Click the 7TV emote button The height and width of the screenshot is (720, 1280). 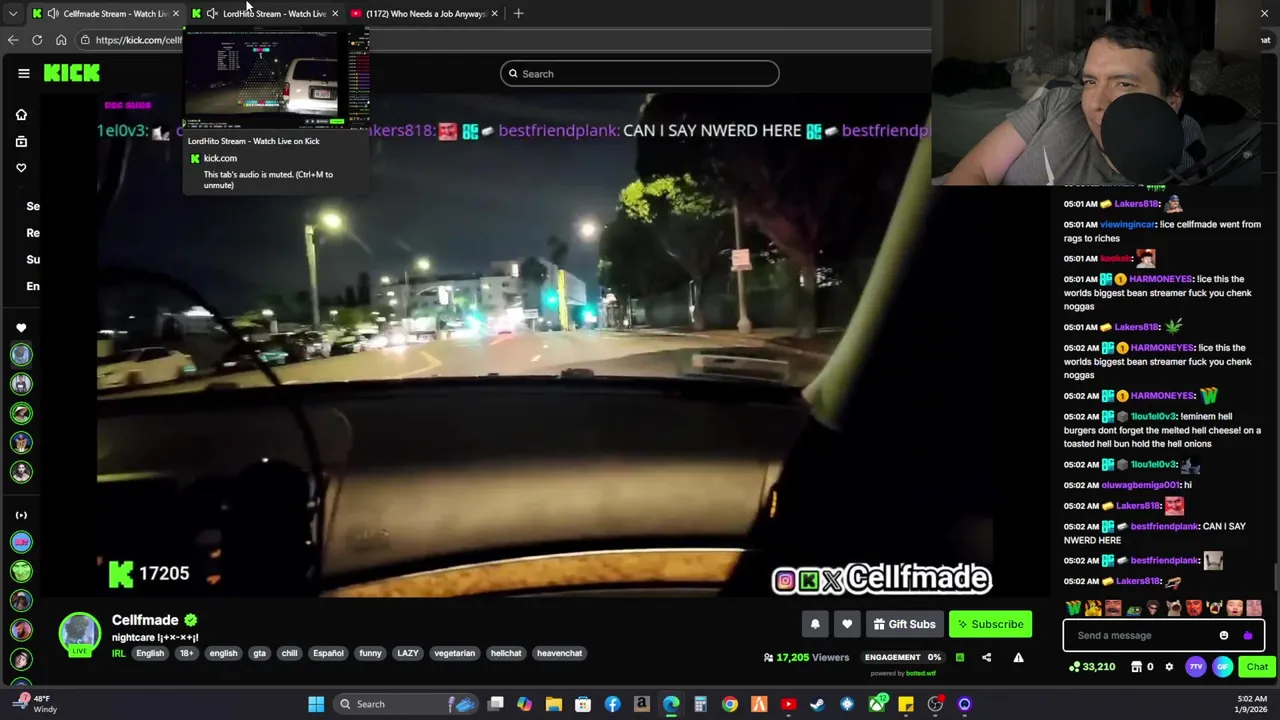[x=1196, y=667]
